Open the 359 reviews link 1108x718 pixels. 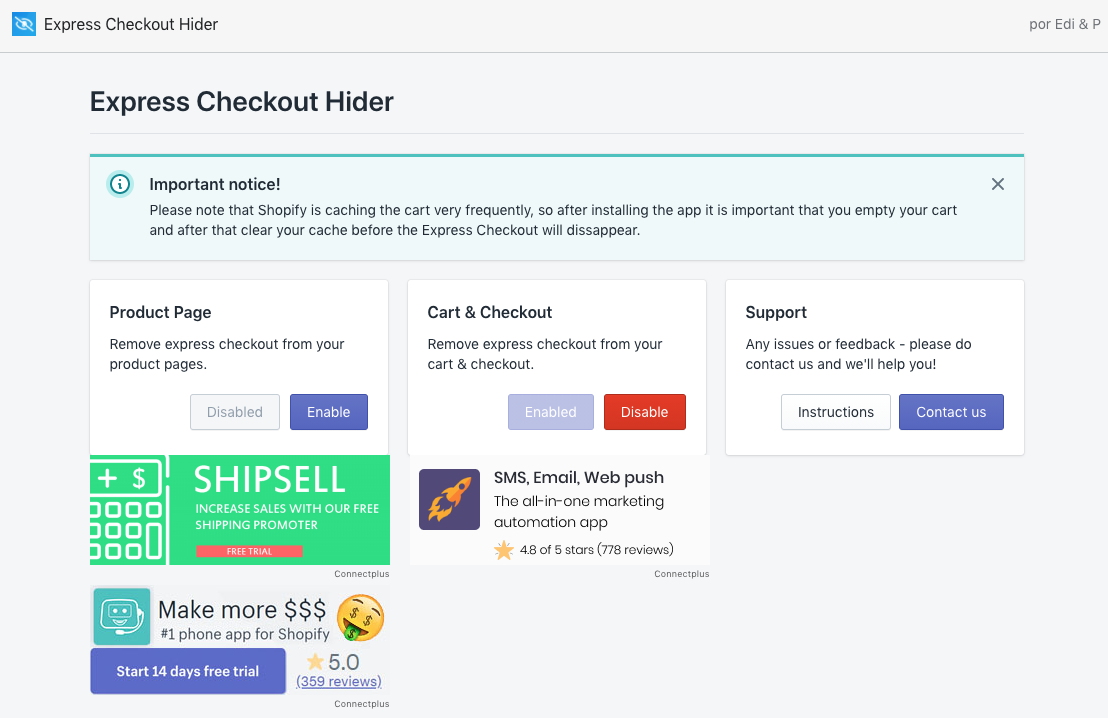(x=338, y=682)
